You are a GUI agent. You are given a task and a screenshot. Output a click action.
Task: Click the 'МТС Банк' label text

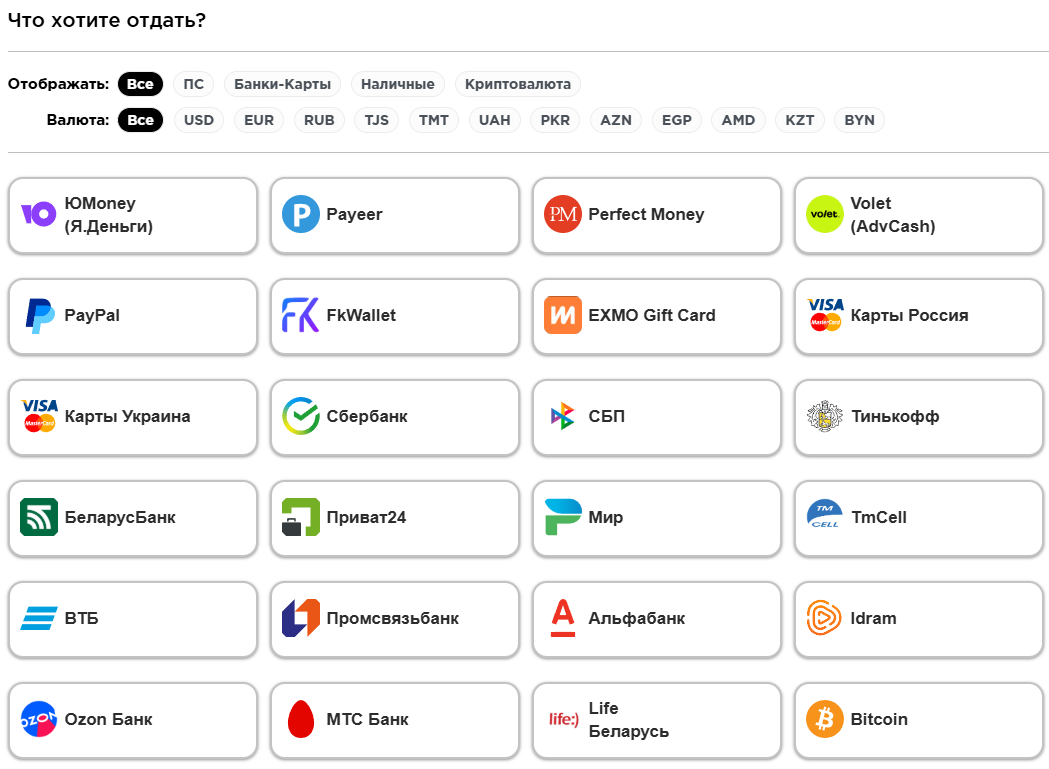point(367,719)
